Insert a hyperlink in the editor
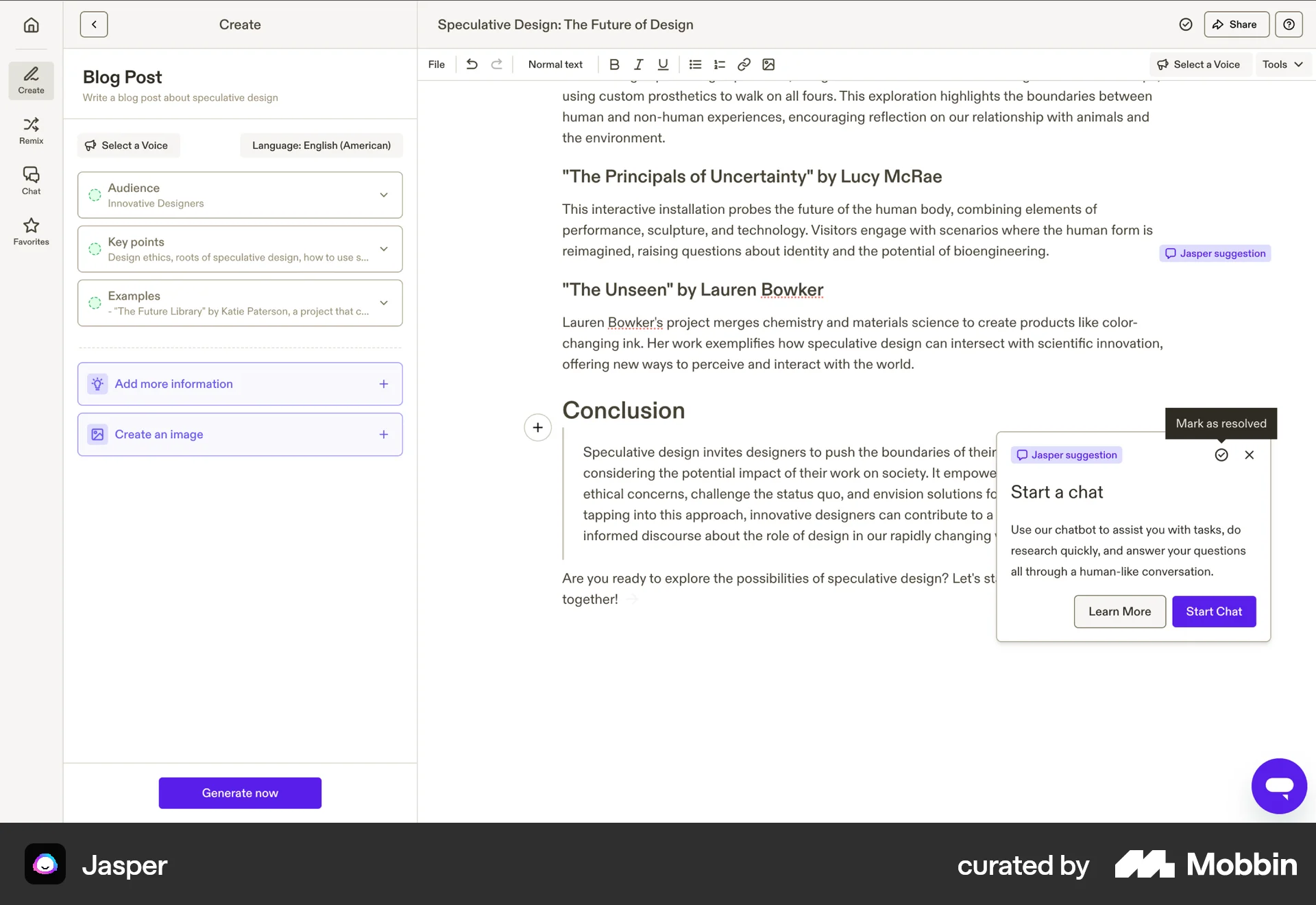Image resolution: width=1316 pixels, height=905 pixels. (x=744, y=64)
